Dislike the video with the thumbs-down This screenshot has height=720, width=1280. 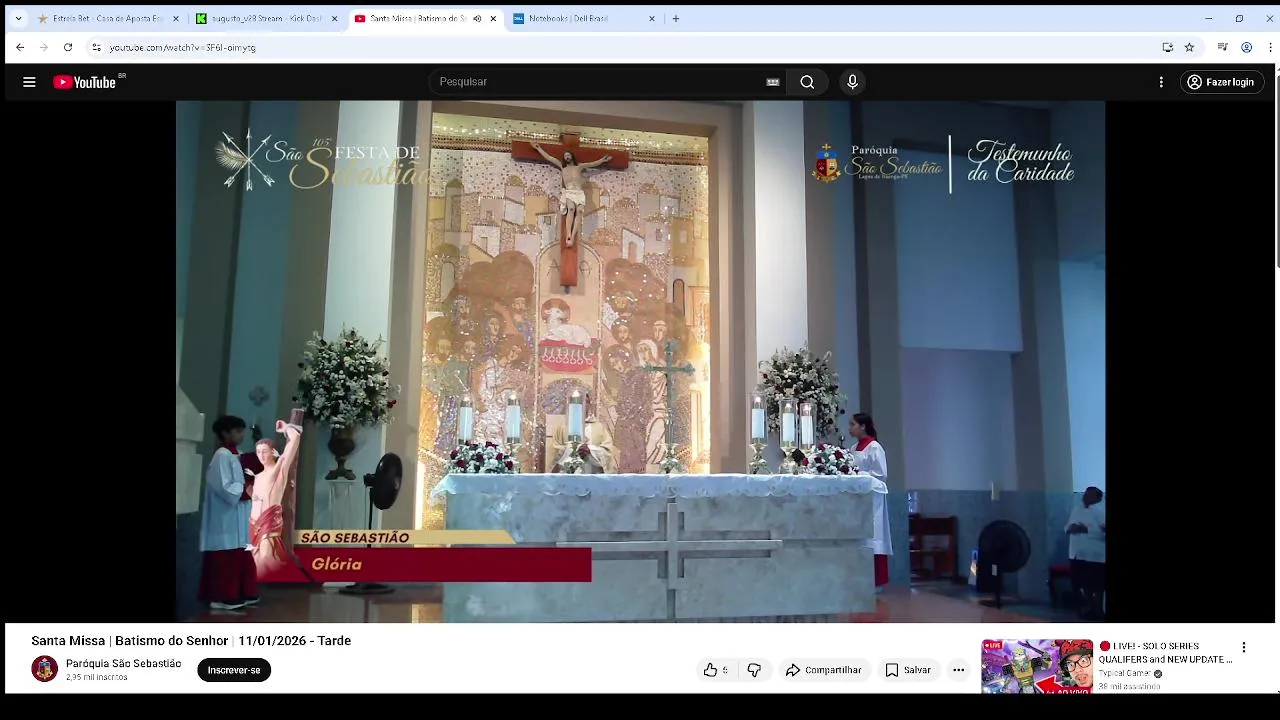(x=754, y=670)
